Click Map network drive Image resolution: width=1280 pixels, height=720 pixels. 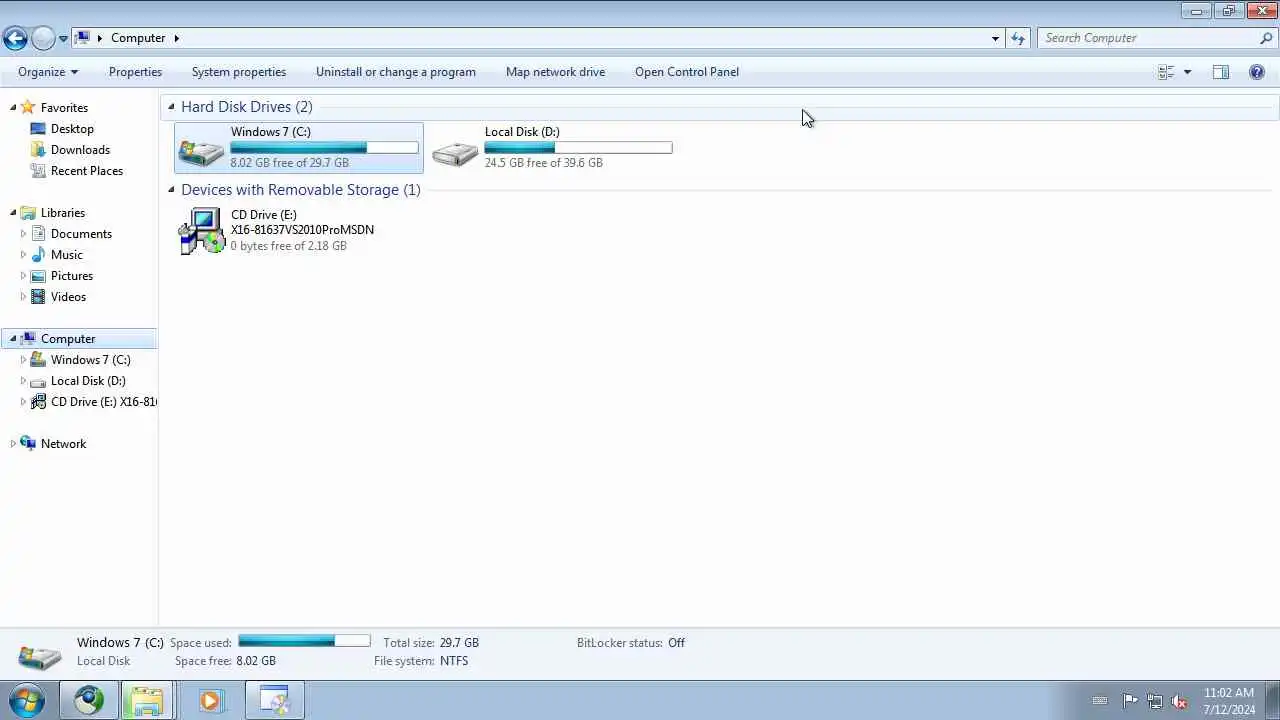[555, 72]
